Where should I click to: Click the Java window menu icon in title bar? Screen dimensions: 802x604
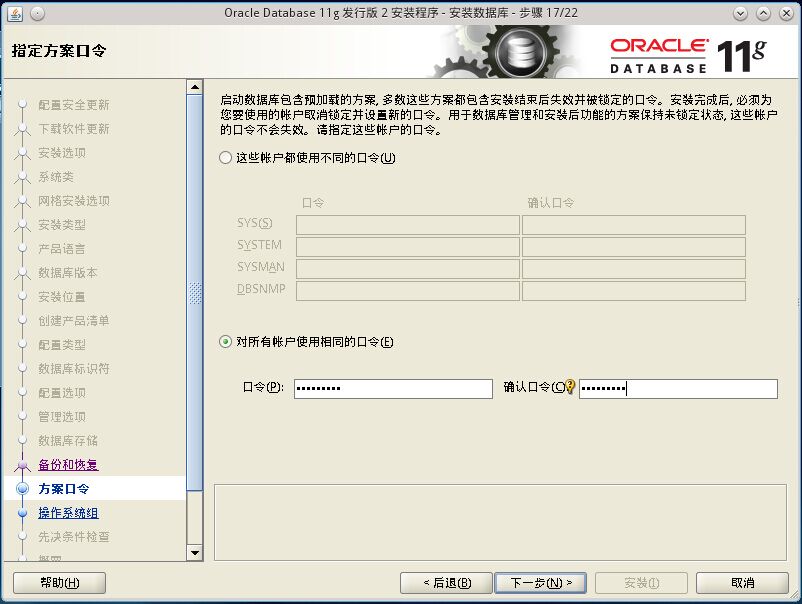click(x=15, y=13)
